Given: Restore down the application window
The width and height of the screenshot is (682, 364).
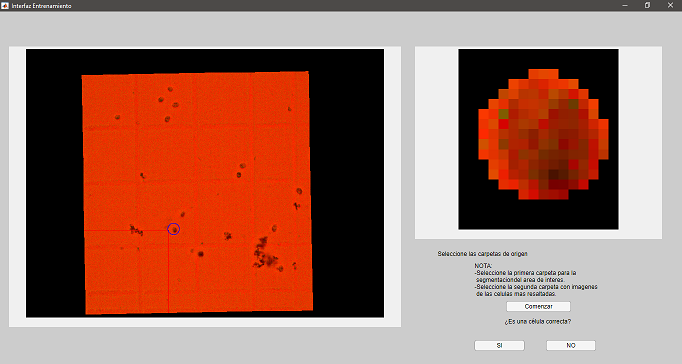Looking at the screenshot, I should click(x=647, y=6).
